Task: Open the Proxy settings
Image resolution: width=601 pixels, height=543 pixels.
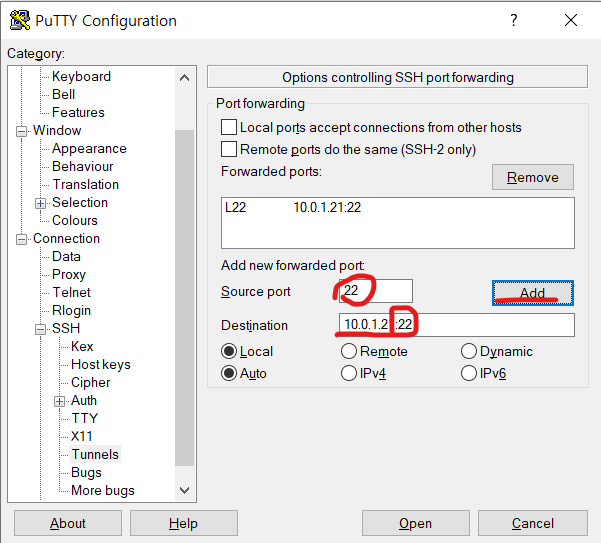Action: pyautogui.click(x=69, y=274)
